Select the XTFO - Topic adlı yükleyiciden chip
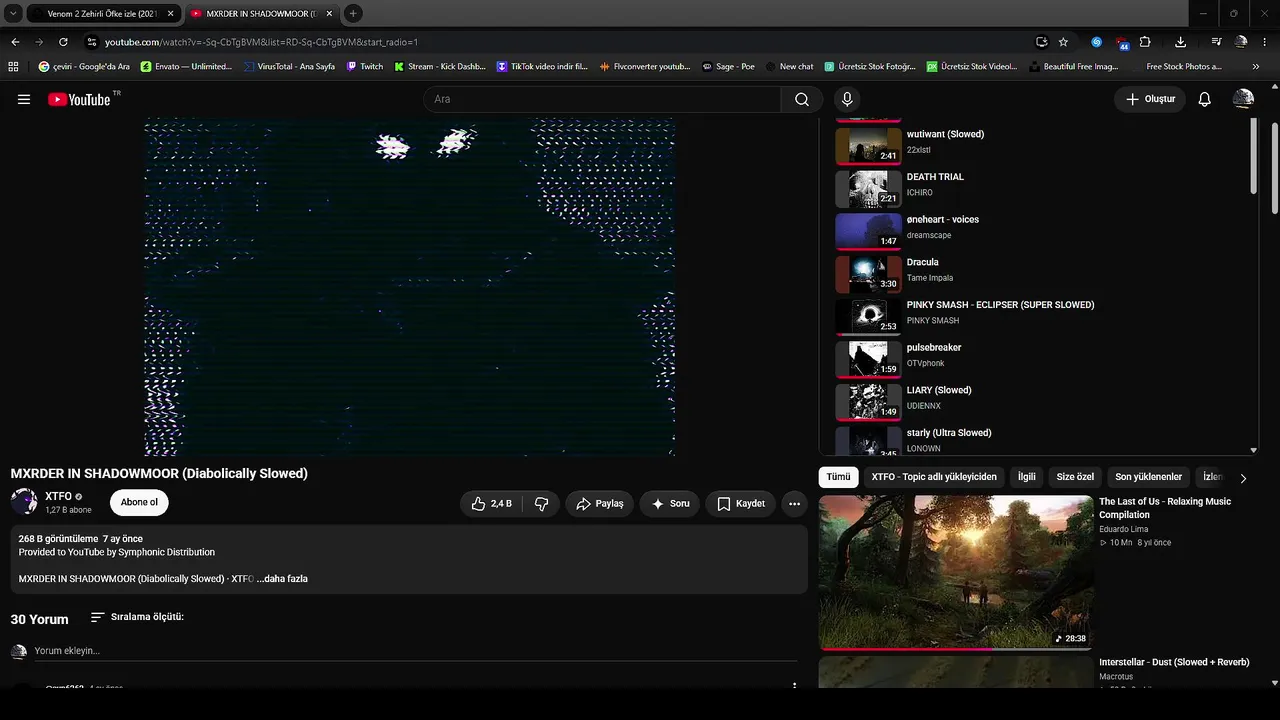The image size is (1280, 720). pos(934,477)
